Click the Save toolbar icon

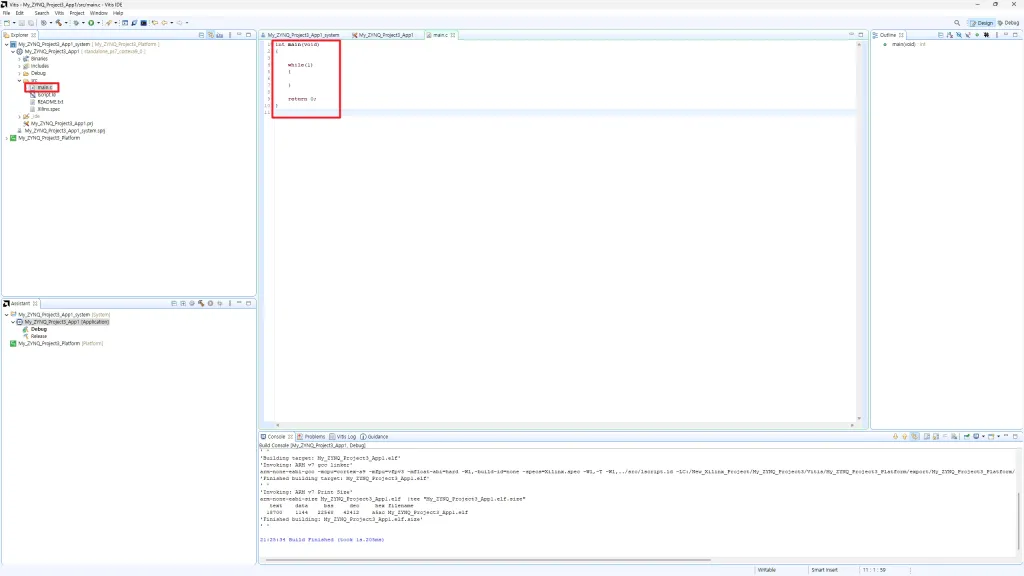pyautogui.click(x=22, y=23)
